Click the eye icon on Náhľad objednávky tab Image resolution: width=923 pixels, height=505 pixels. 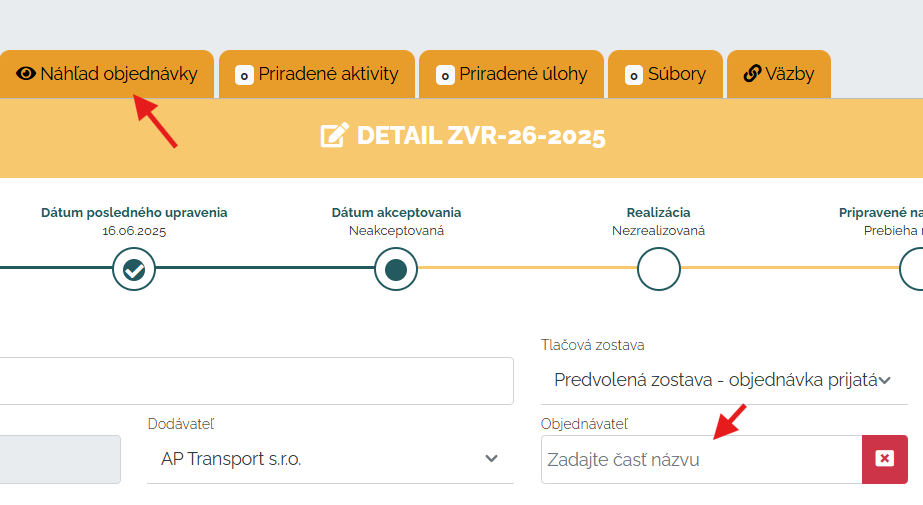(26, 74)
